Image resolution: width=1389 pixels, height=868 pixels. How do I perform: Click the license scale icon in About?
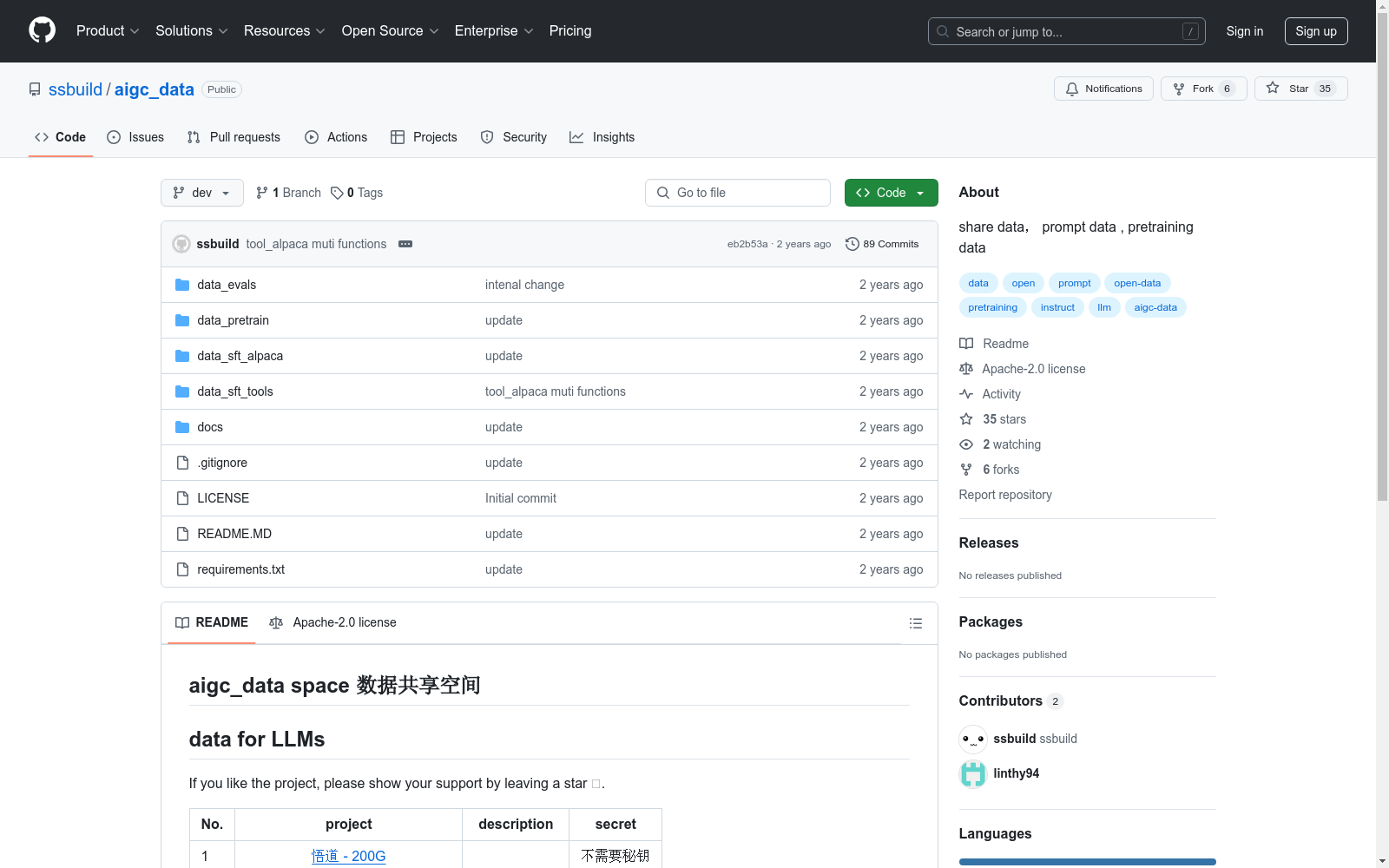coord(966,369)
